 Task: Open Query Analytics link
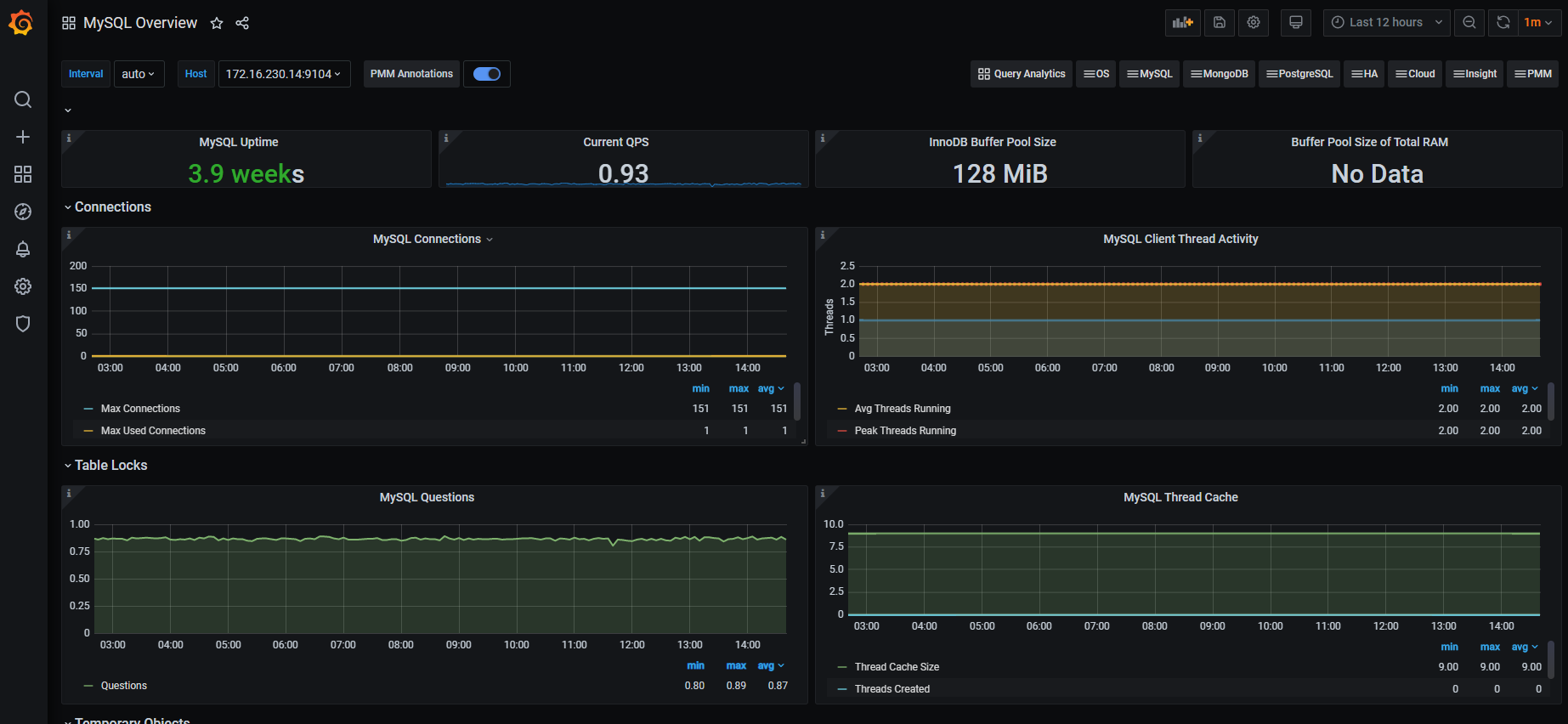point(1022,74)
